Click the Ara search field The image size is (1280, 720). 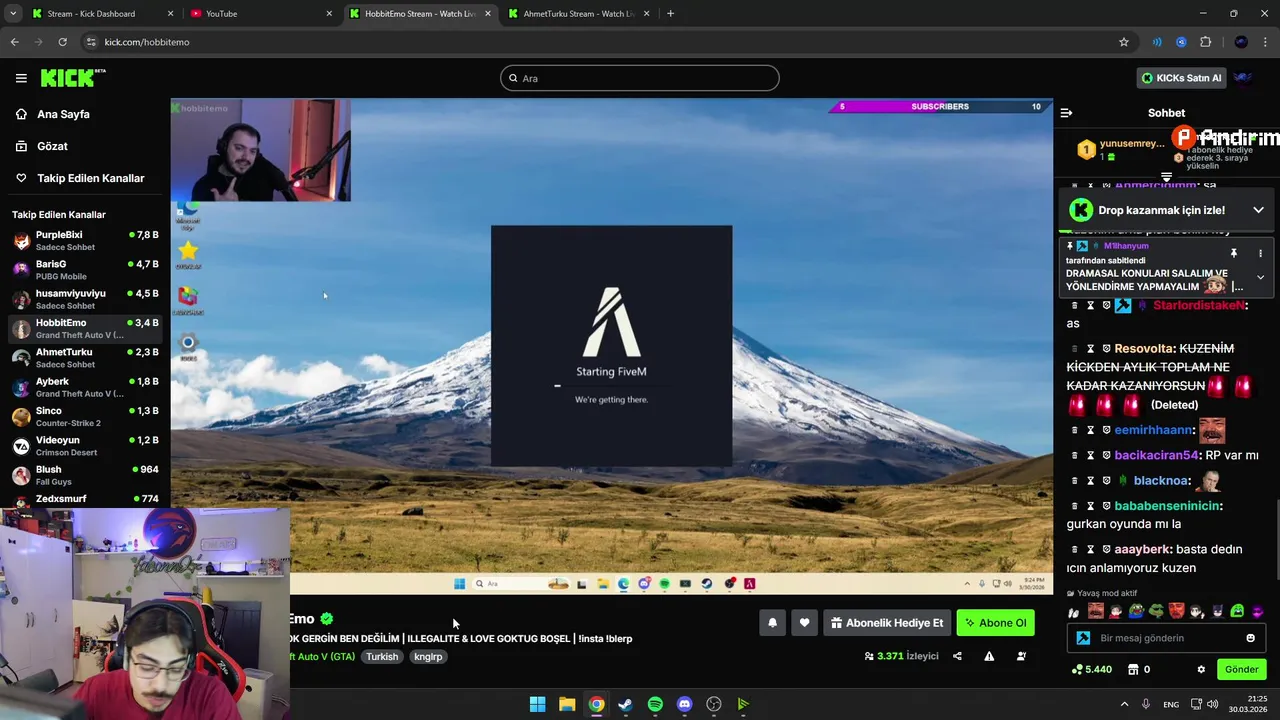[x=640, y=78]
